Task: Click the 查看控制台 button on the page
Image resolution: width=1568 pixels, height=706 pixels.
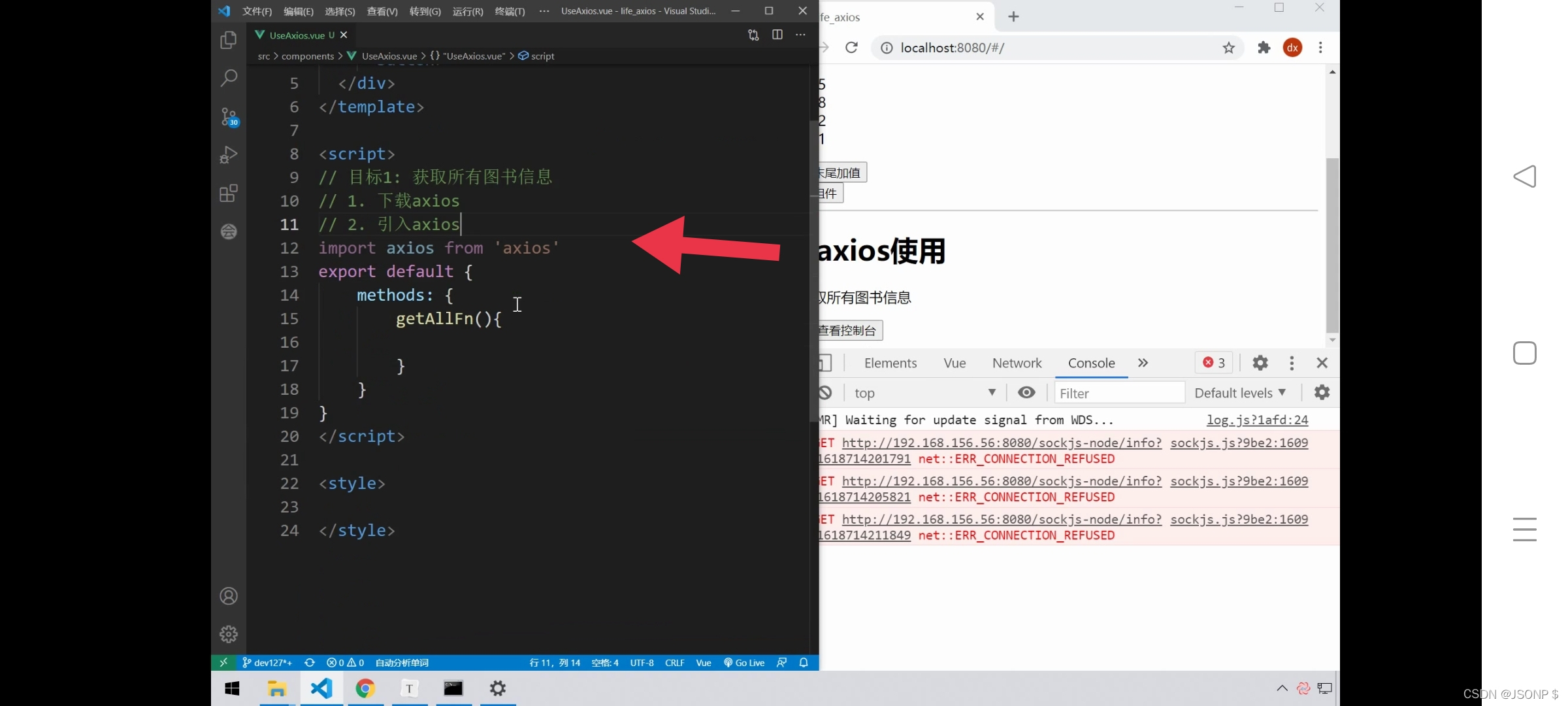Action: coord(850,330)
